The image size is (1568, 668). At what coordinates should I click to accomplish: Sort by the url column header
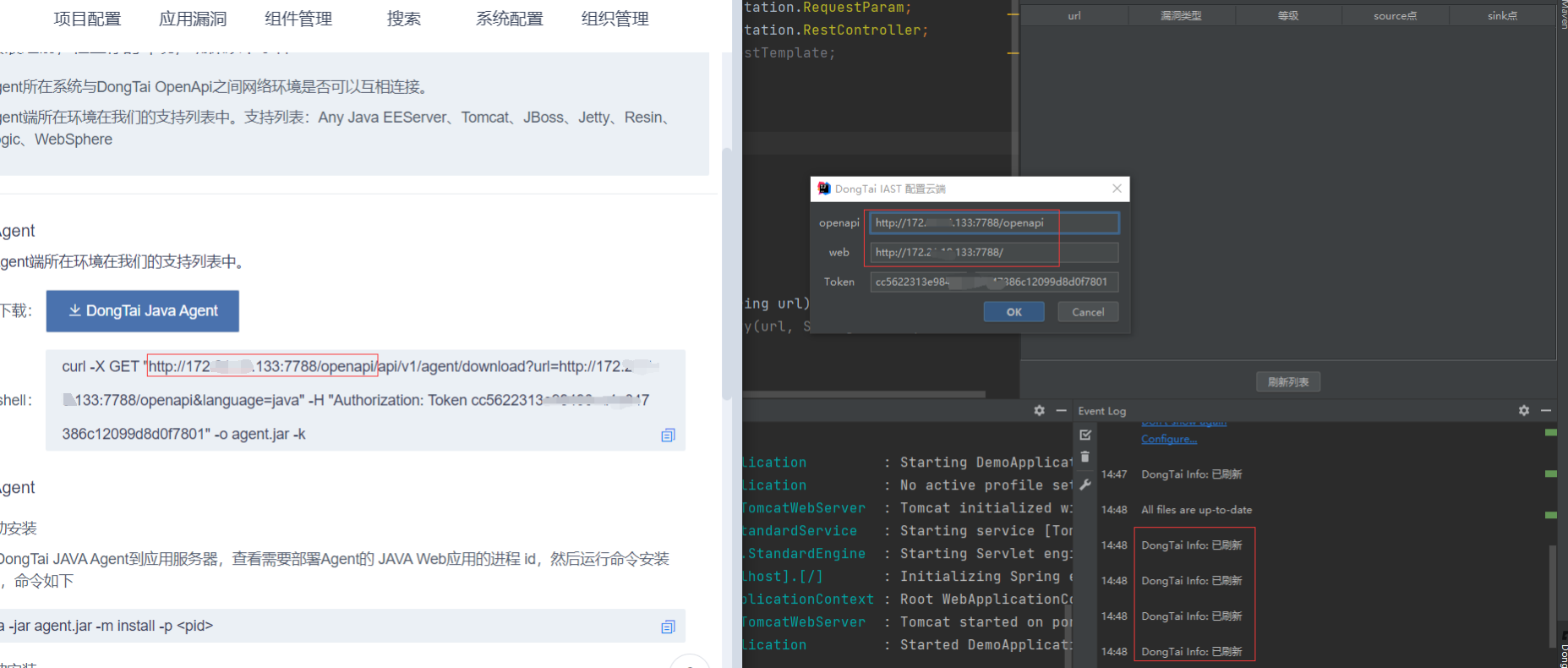pyautogui.click(x=1074, y=15)
